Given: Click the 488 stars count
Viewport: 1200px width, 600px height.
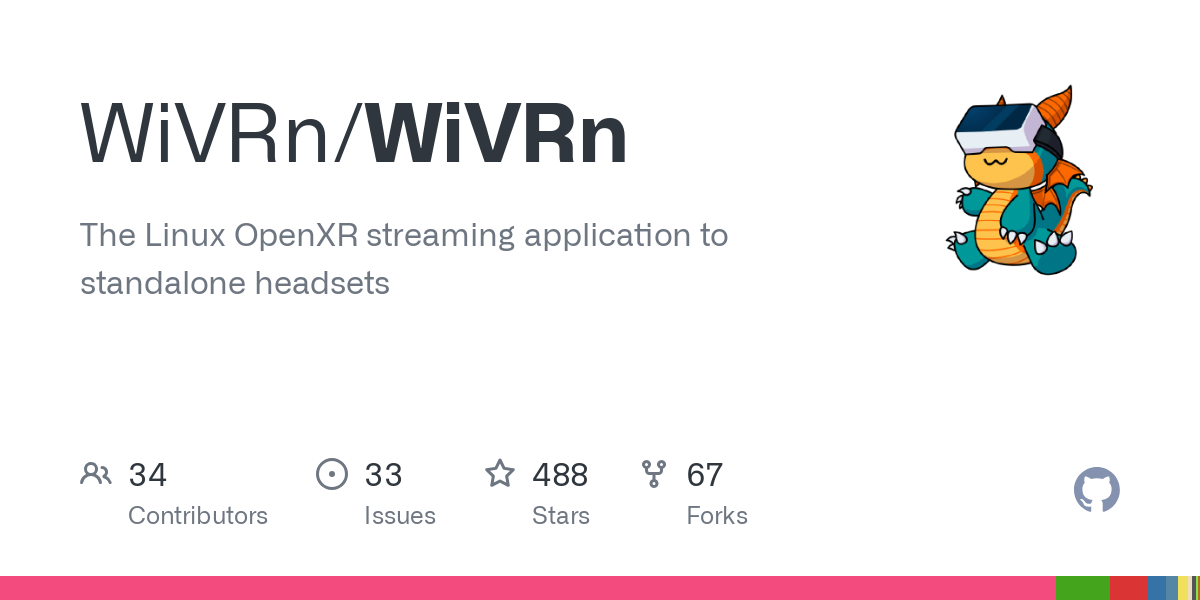Looking at the screenshot, I should [x=560, y=474].
